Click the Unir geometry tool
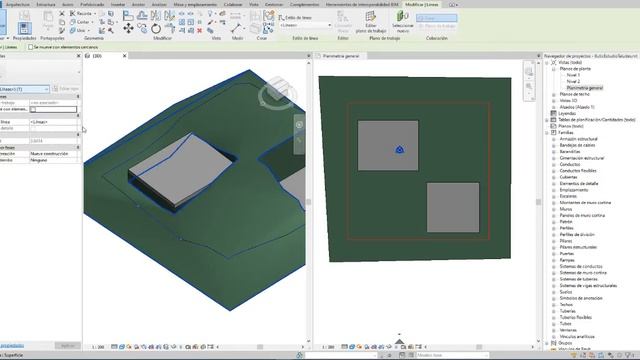640x360 pixels. click(78, 31)
